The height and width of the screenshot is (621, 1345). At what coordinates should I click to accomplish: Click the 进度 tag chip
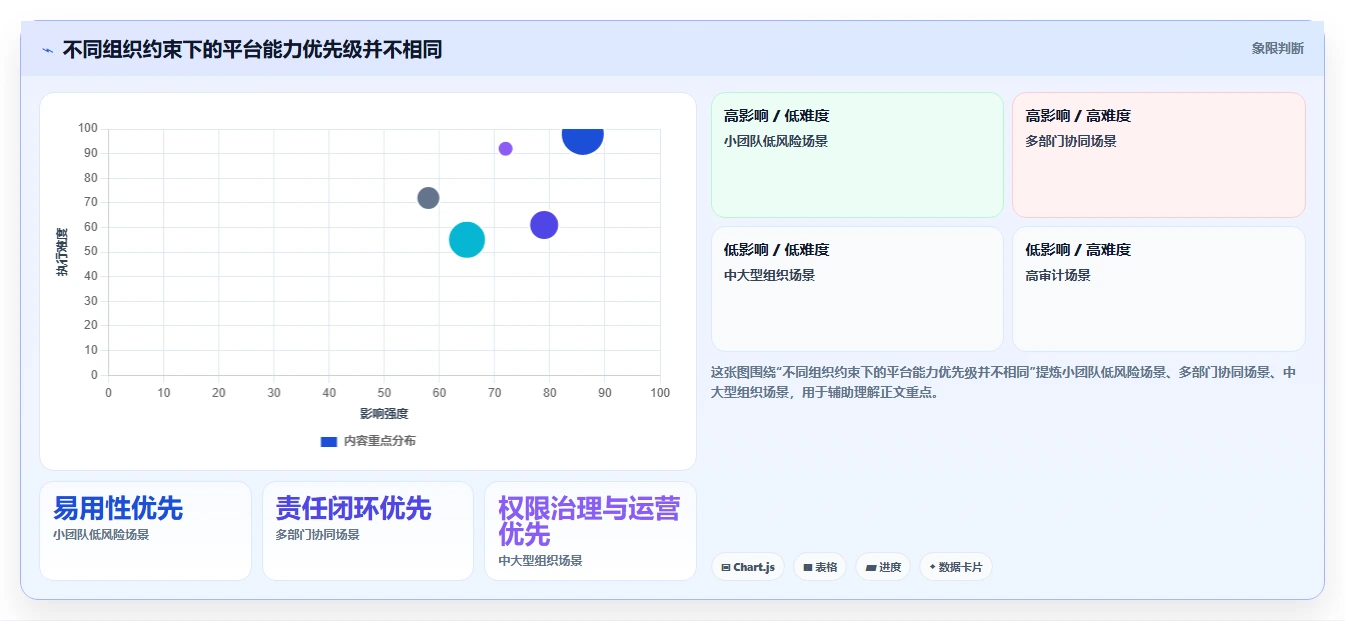883,567
